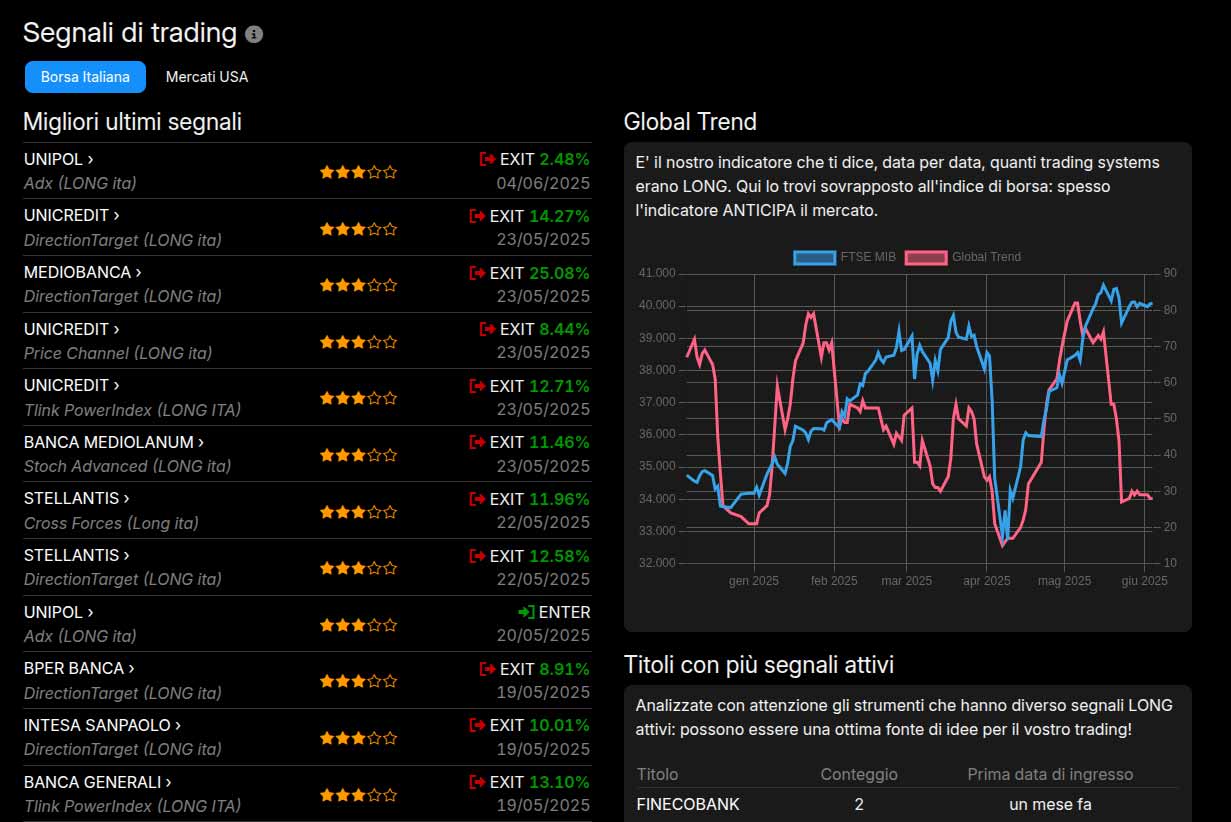Click the exit icon beside 11.96%
This screenshot has width=1231, height=822.
[477, 499]
